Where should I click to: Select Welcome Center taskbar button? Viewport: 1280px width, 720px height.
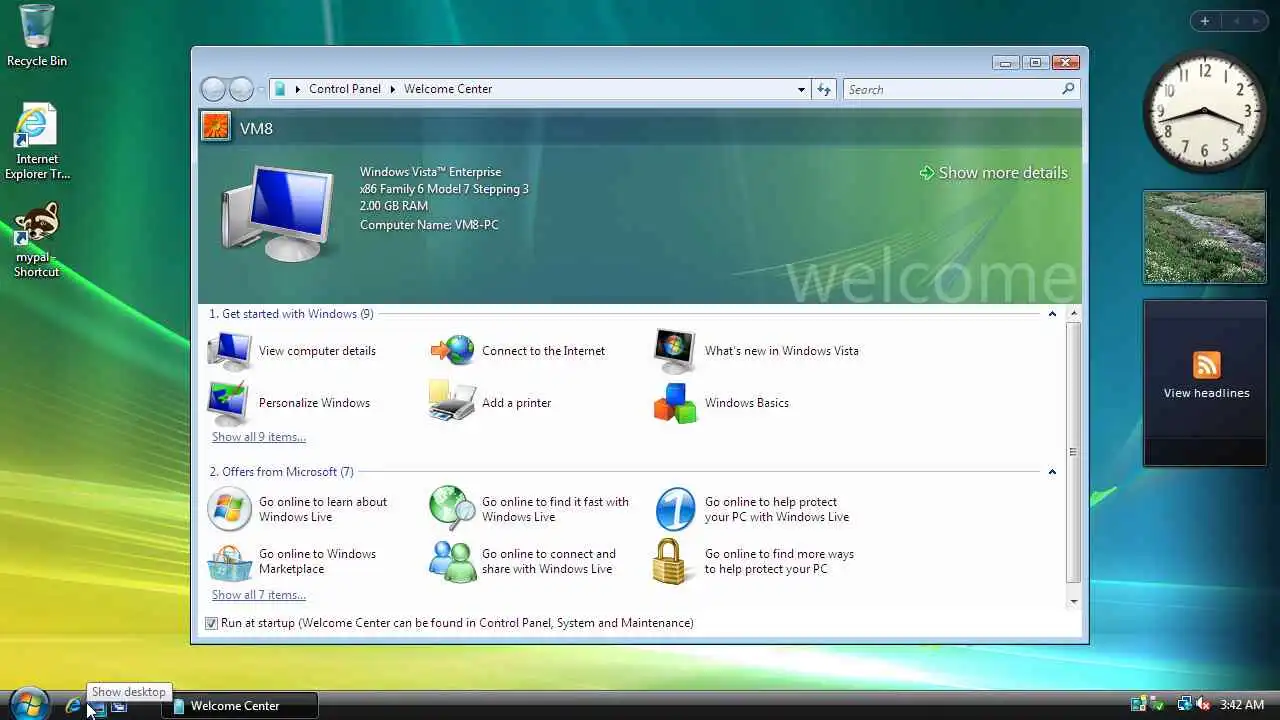pos(240,706)
